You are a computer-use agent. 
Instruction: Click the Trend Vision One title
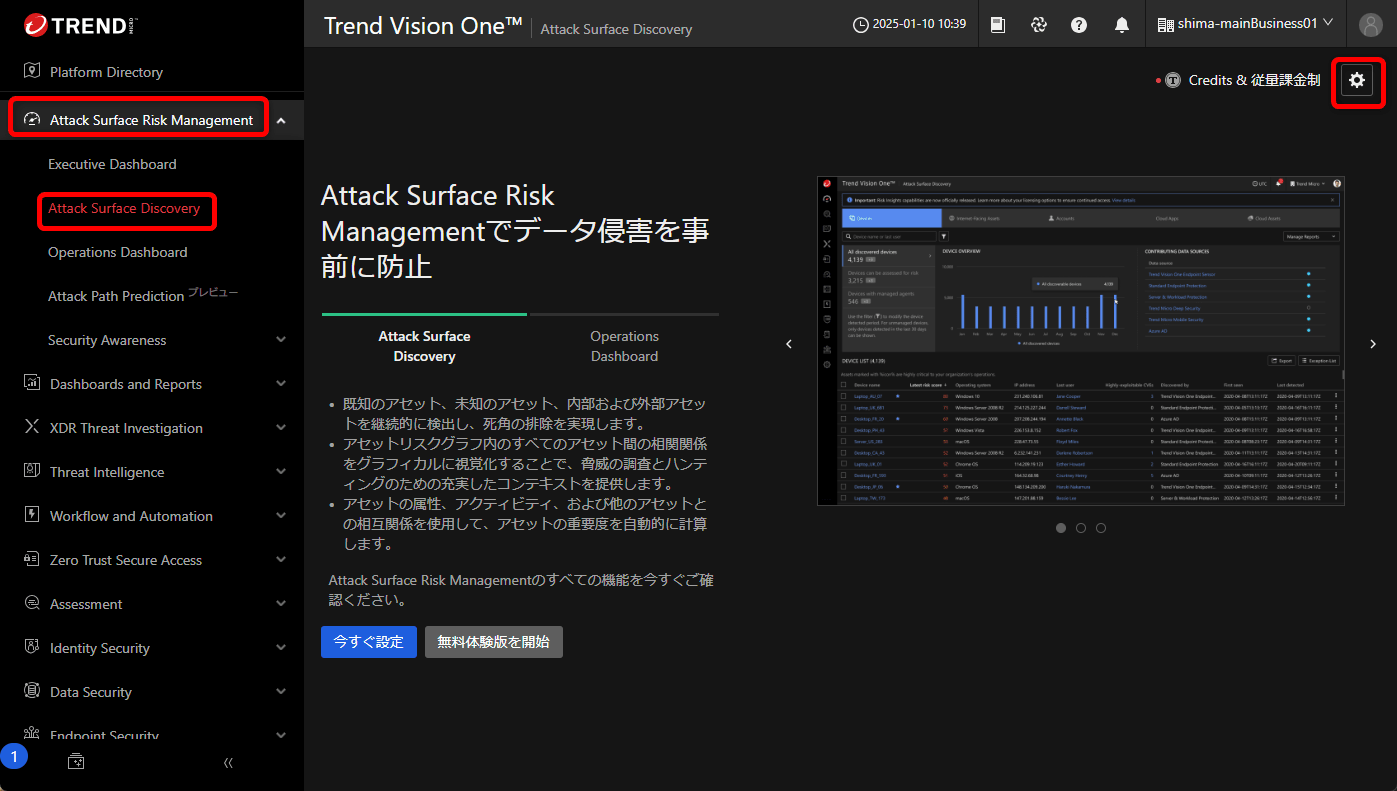coord(423,25)
